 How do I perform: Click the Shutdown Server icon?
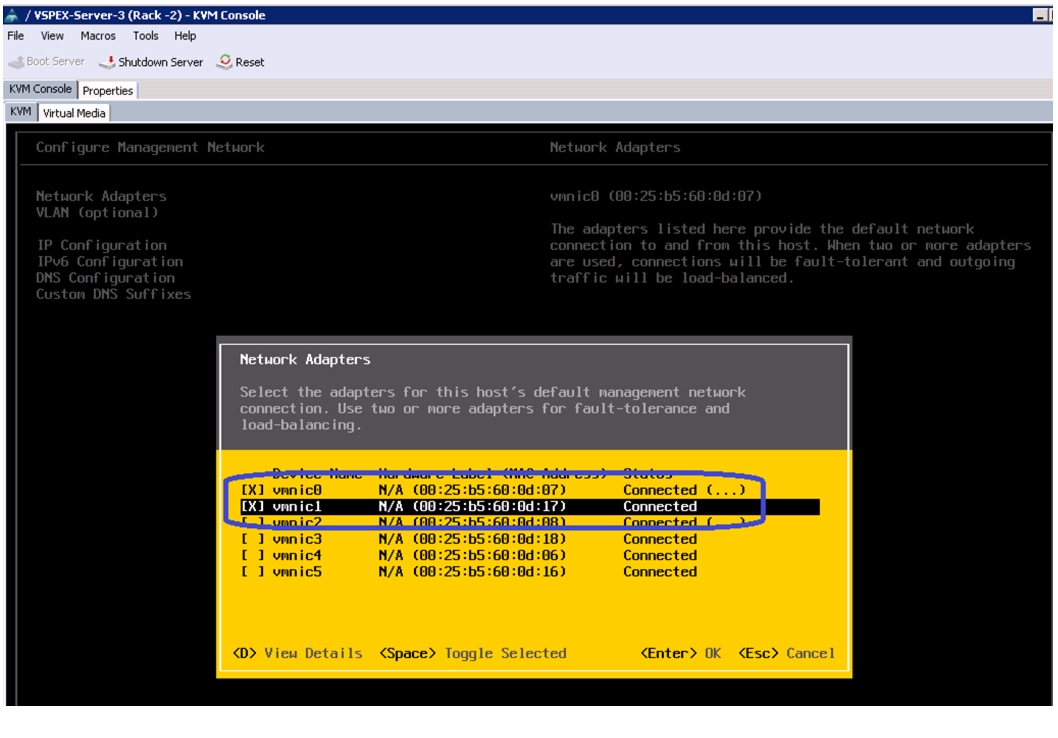(107, 62)
